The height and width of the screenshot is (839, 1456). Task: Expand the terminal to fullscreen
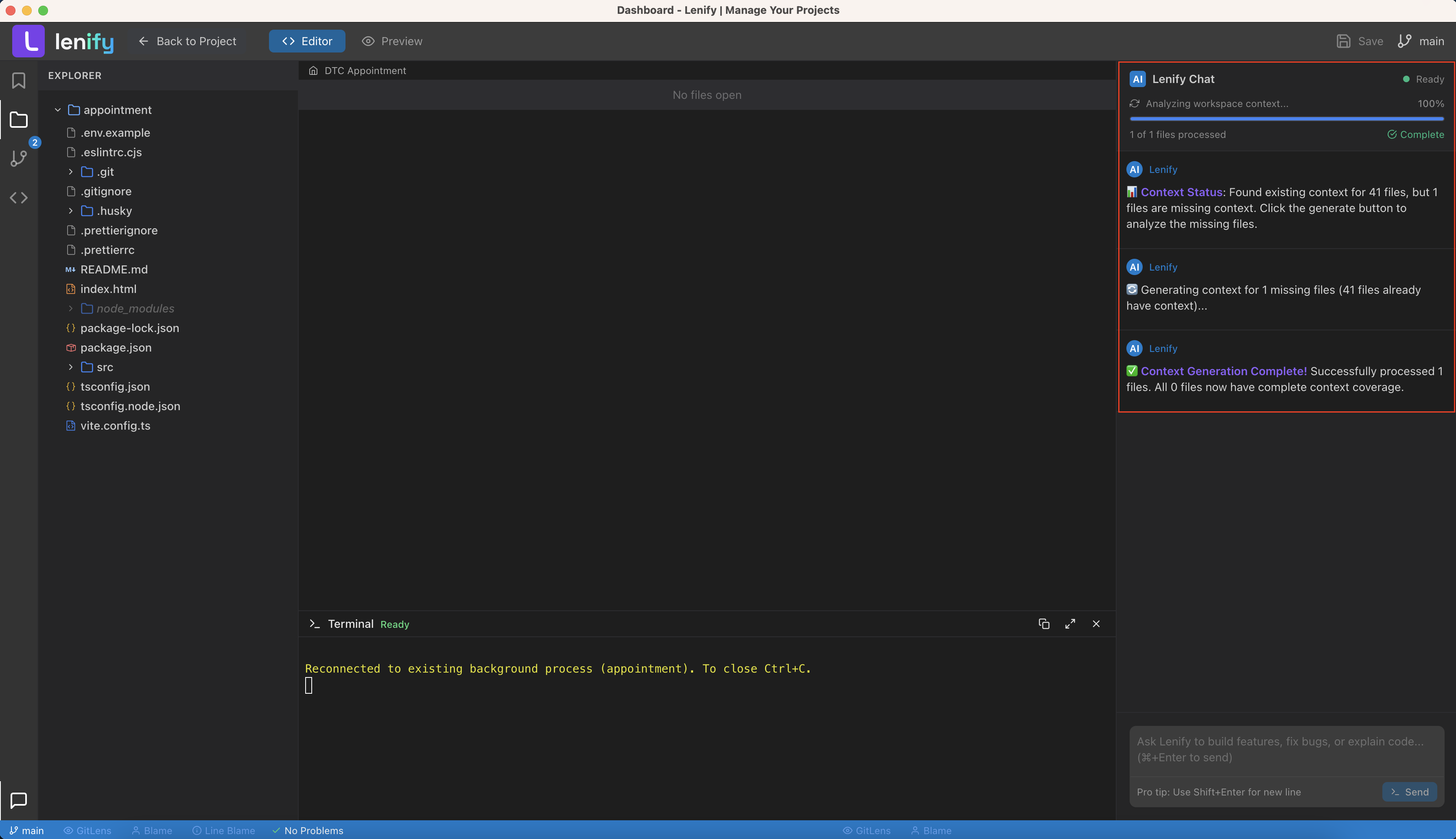(x=1070, y=623)
